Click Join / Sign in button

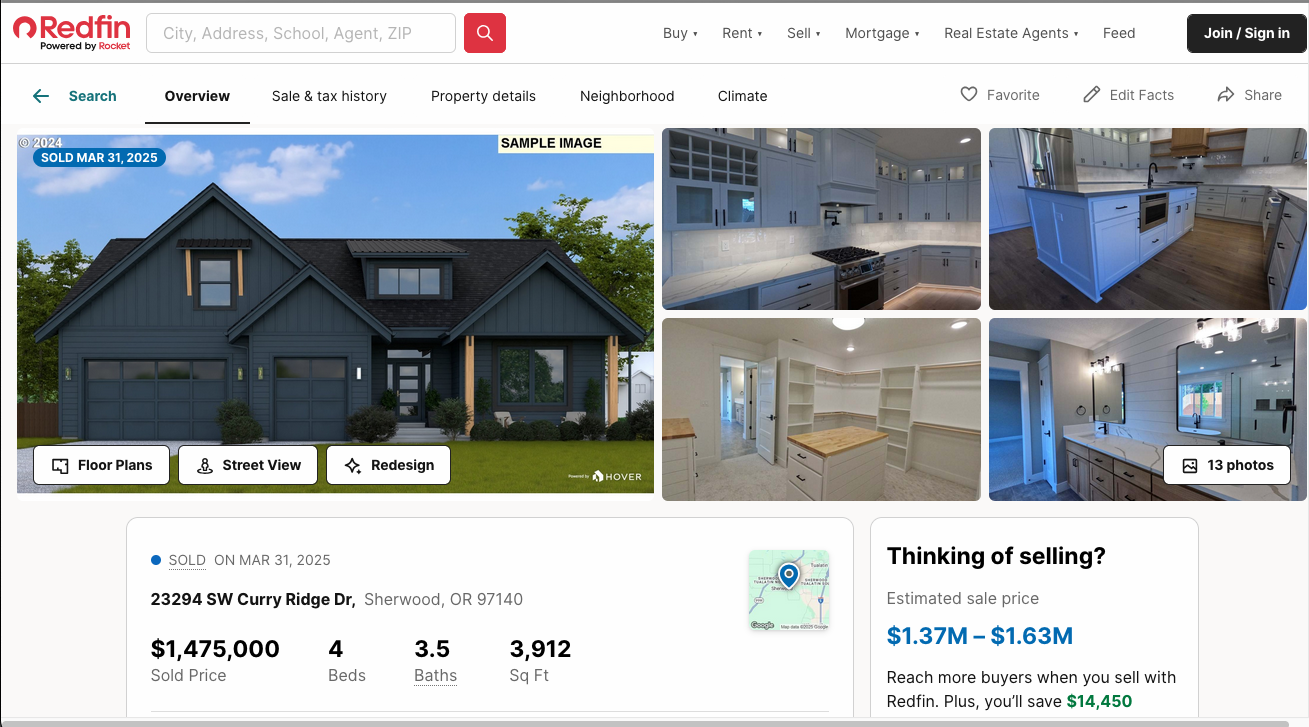coord(1246,33)
